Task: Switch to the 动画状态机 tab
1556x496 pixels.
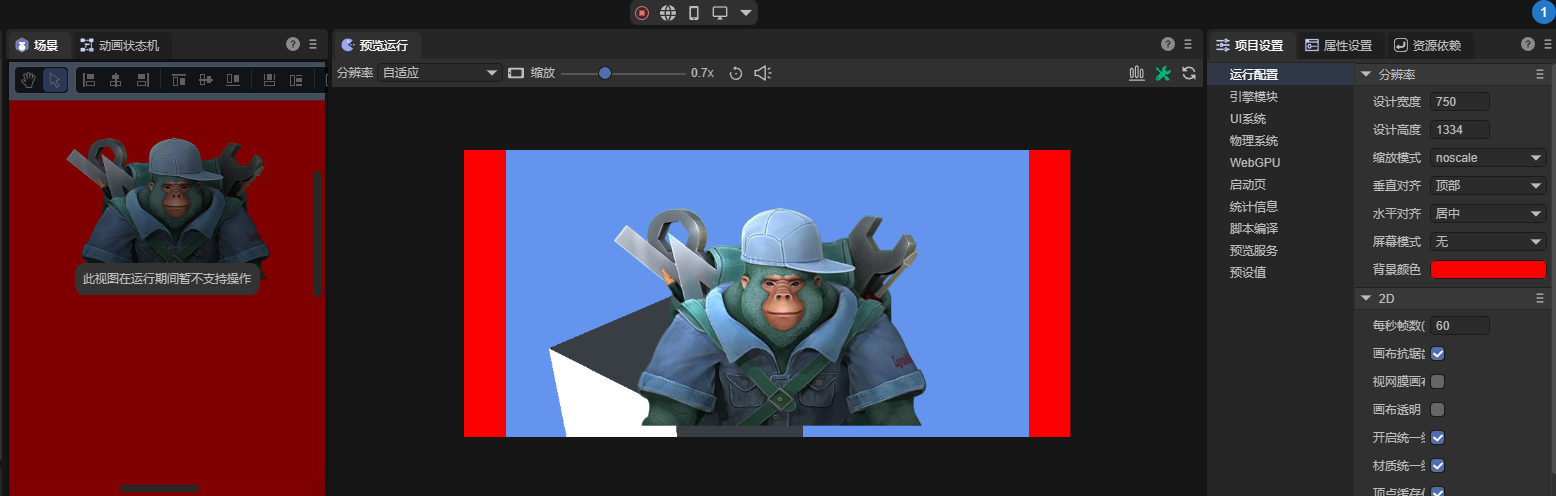Action: (x=121, y=45)
